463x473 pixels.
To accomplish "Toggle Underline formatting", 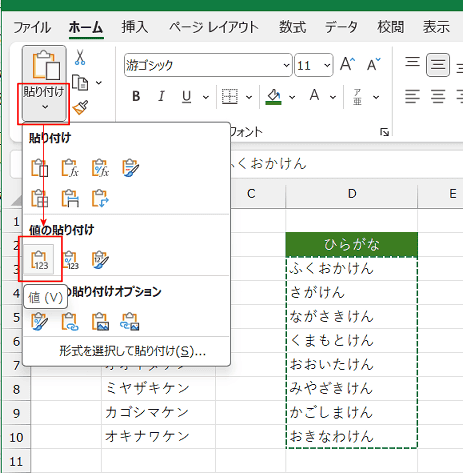I will pos(187,97).
